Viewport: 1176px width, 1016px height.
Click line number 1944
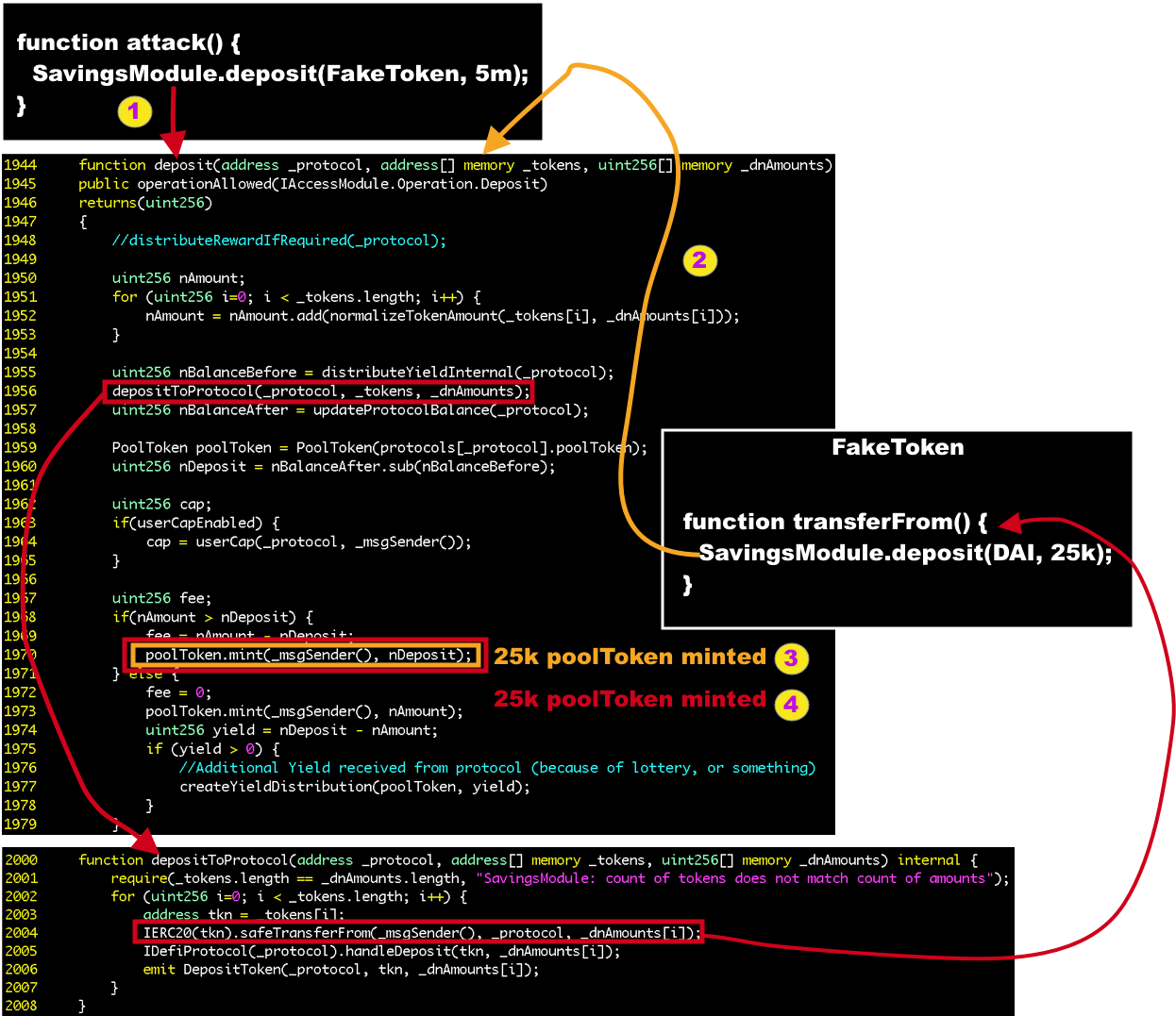20,165
